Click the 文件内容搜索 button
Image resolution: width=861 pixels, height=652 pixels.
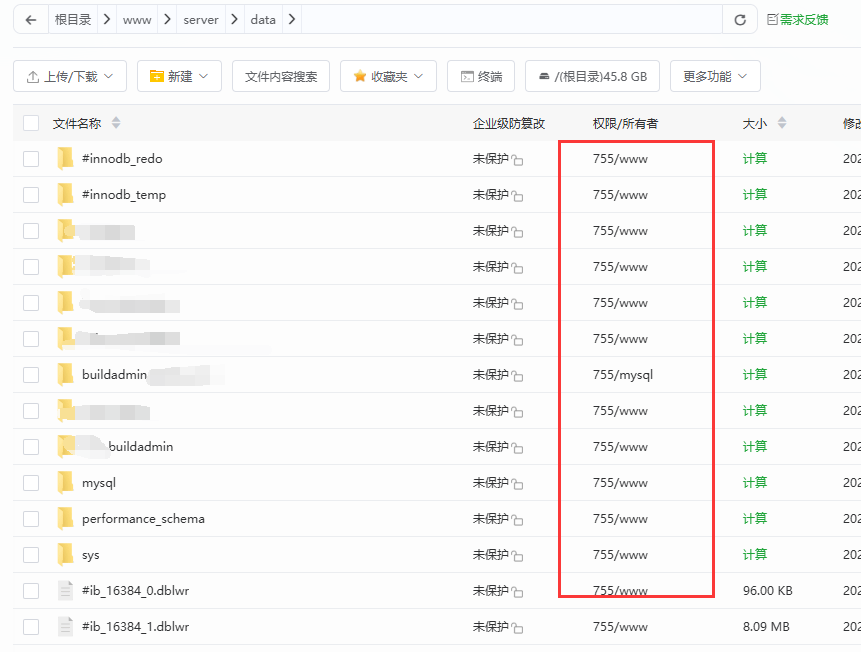pos(281,76)
